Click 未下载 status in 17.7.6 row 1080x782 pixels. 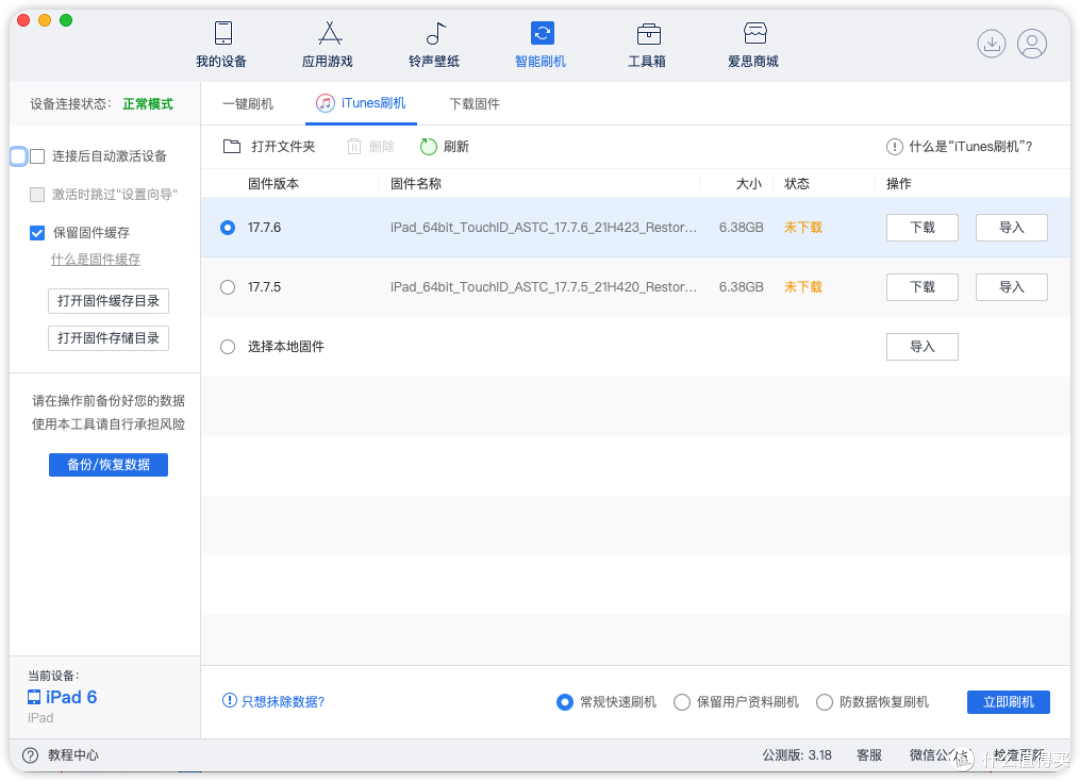pyautogui.click(x=803, y=227)
